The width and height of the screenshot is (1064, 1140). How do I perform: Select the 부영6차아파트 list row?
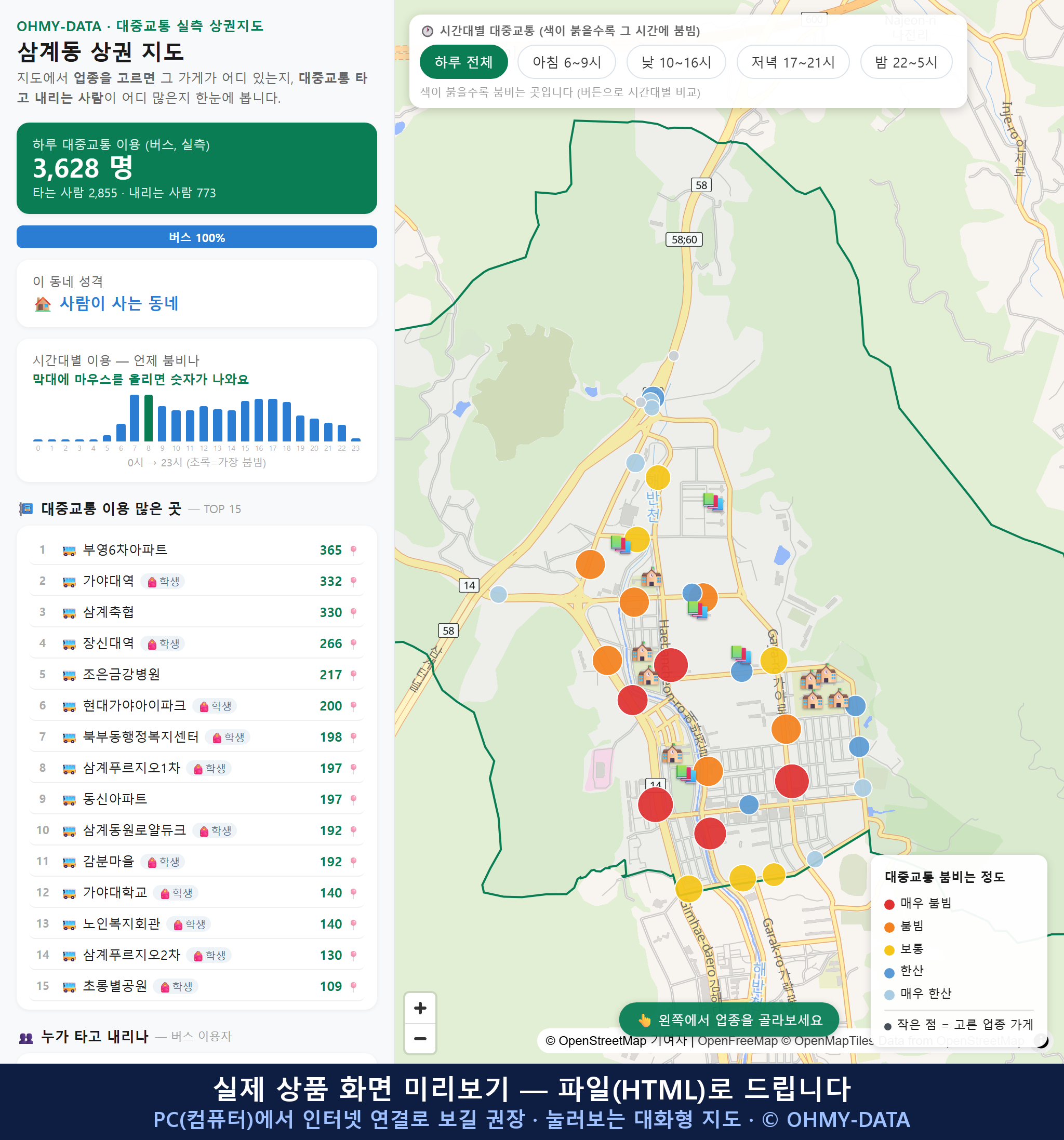(197, 550)
